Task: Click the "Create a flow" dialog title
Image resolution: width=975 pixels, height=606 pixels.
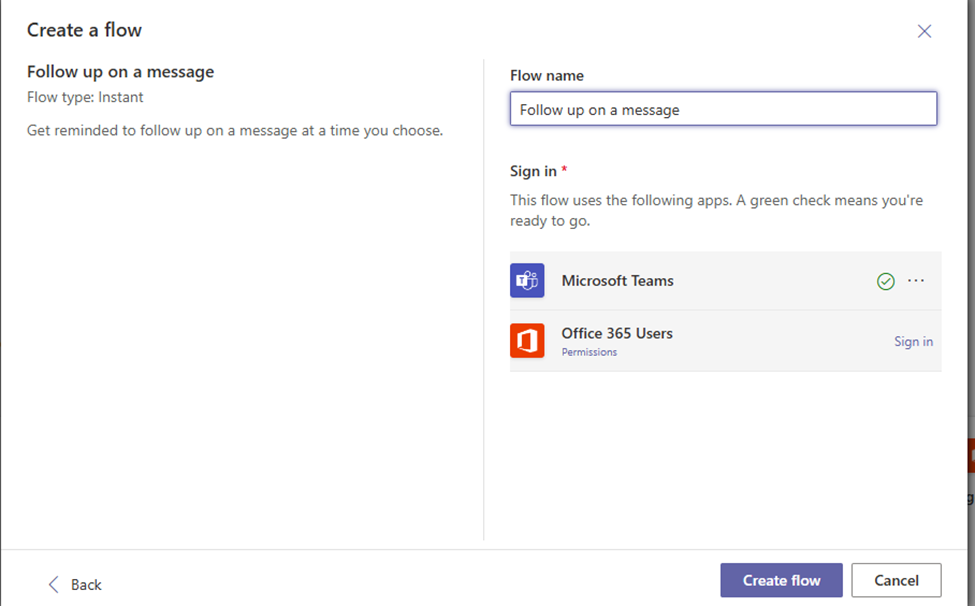Action: (x=85, y=30)
